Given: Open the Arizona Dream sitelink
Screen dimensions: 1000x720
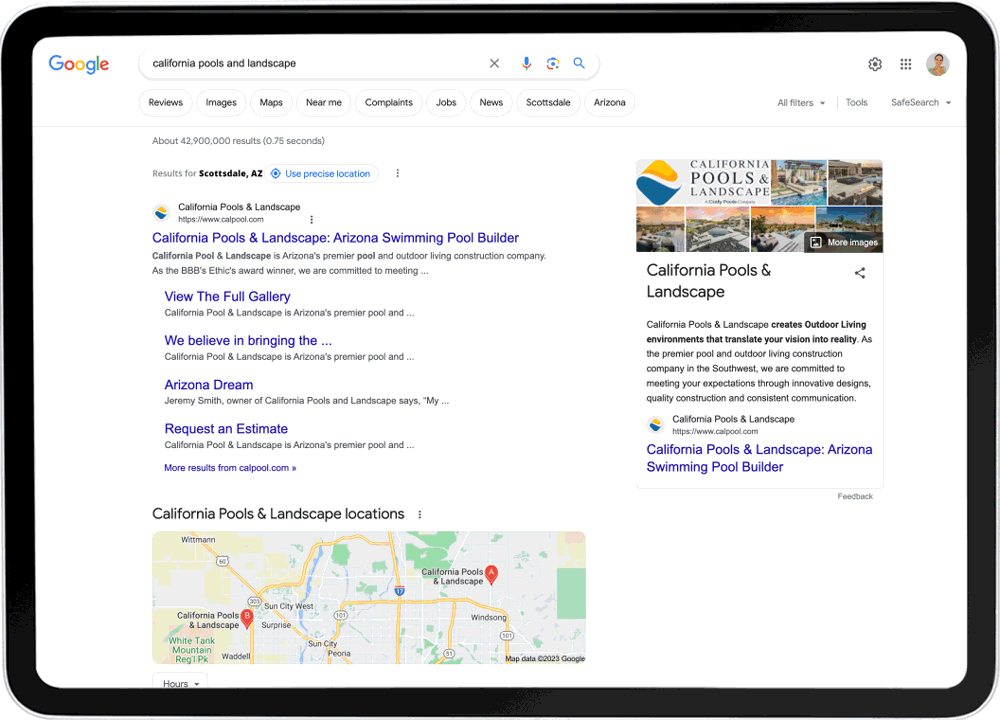Looking at the screenshot, I should [209, 385].
